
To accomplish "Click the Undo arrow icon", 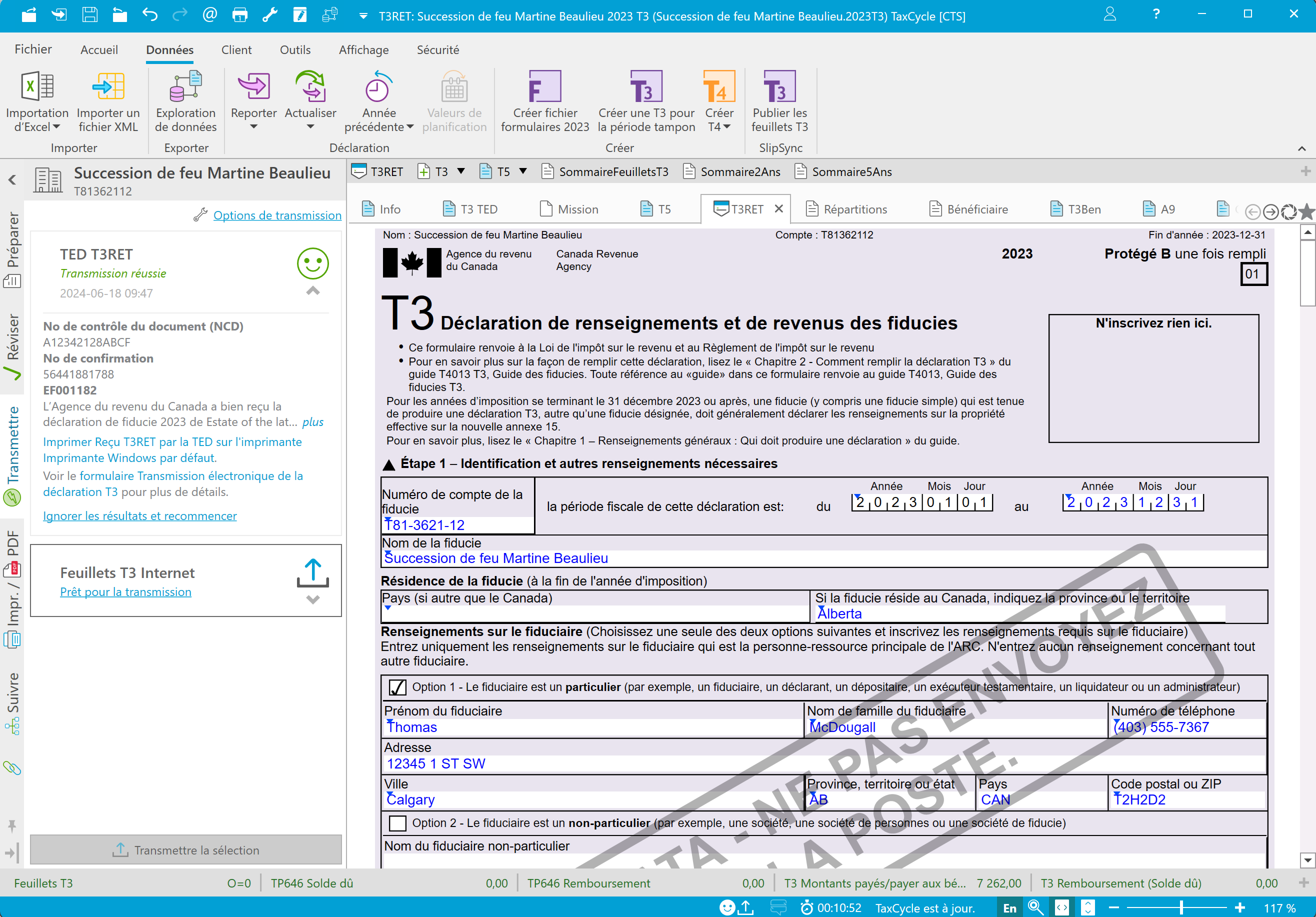I will click(x=149, y=15).
